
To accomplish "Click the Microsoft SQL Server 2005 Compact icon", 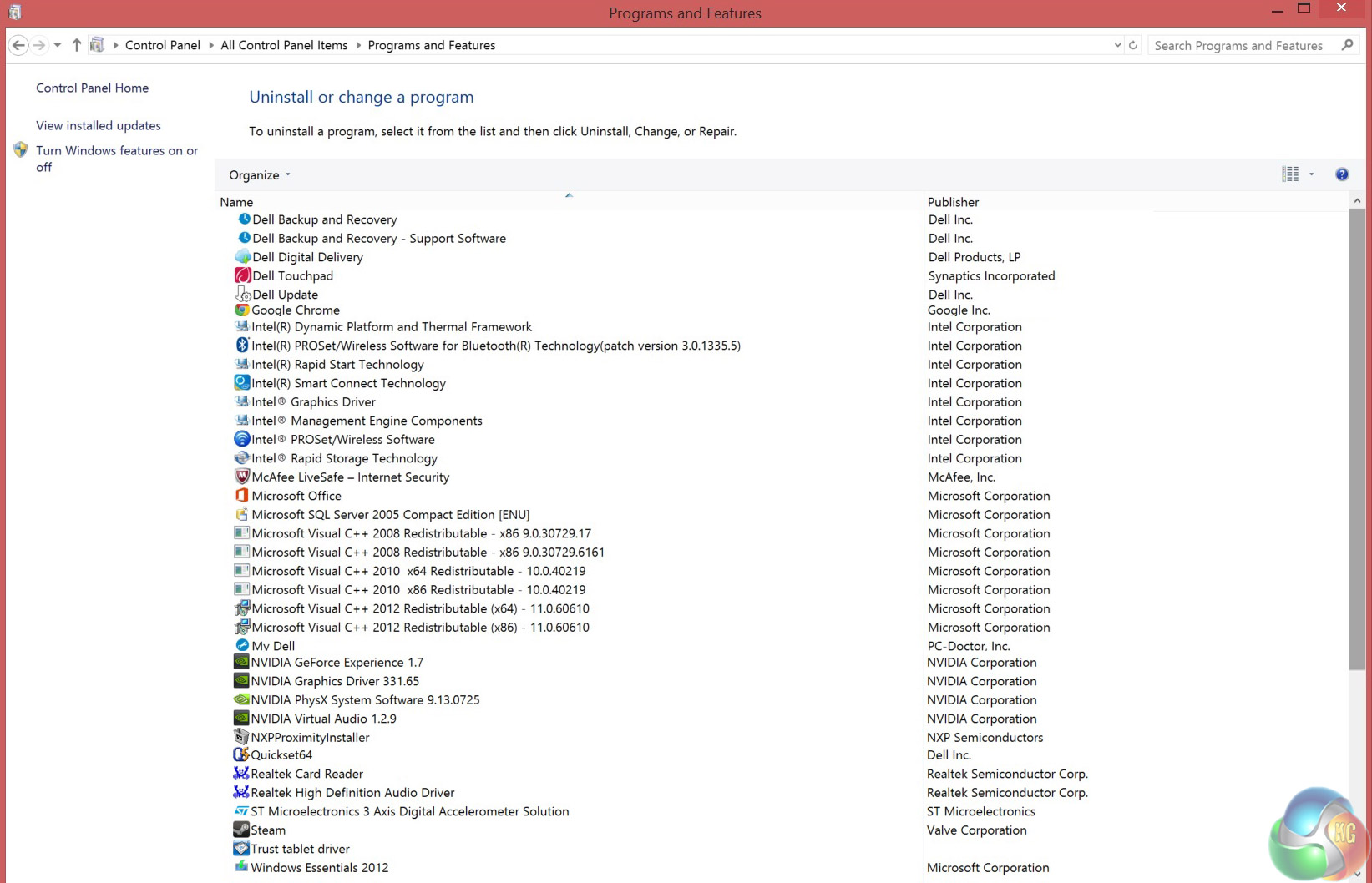I will pos(242,514).
